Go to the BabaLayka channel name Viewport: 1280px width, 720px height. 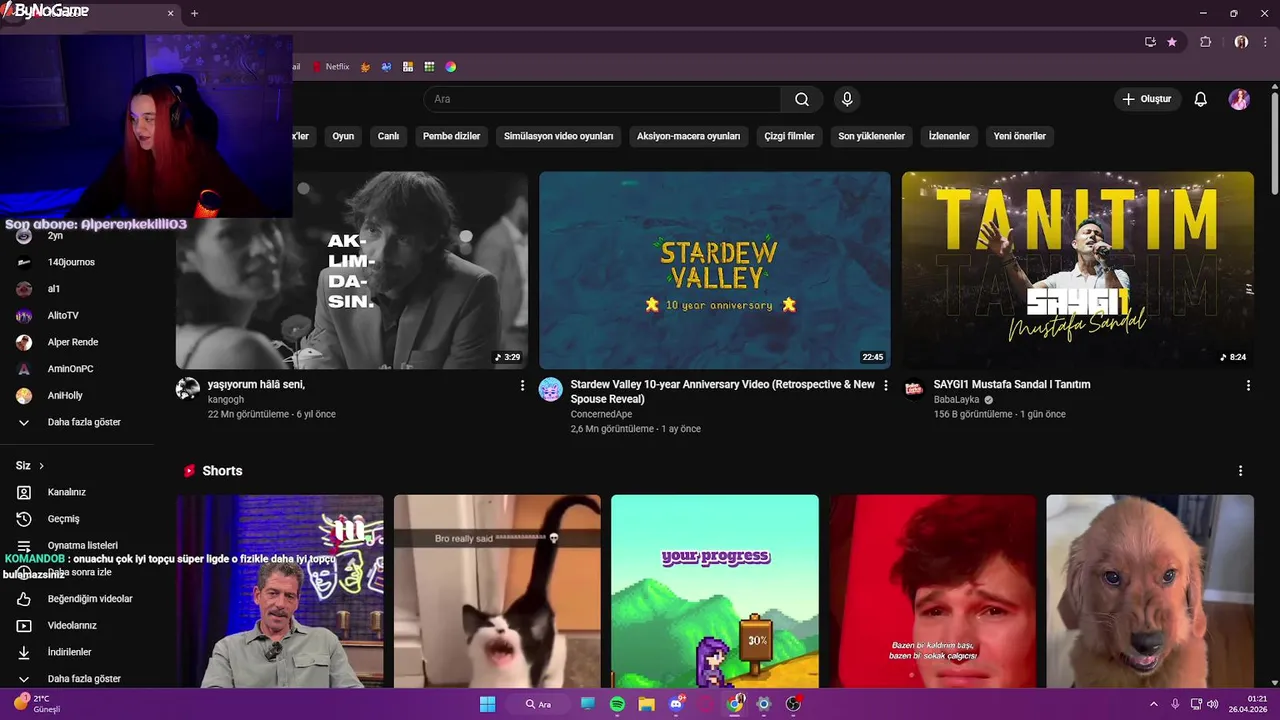coord(957,399)
